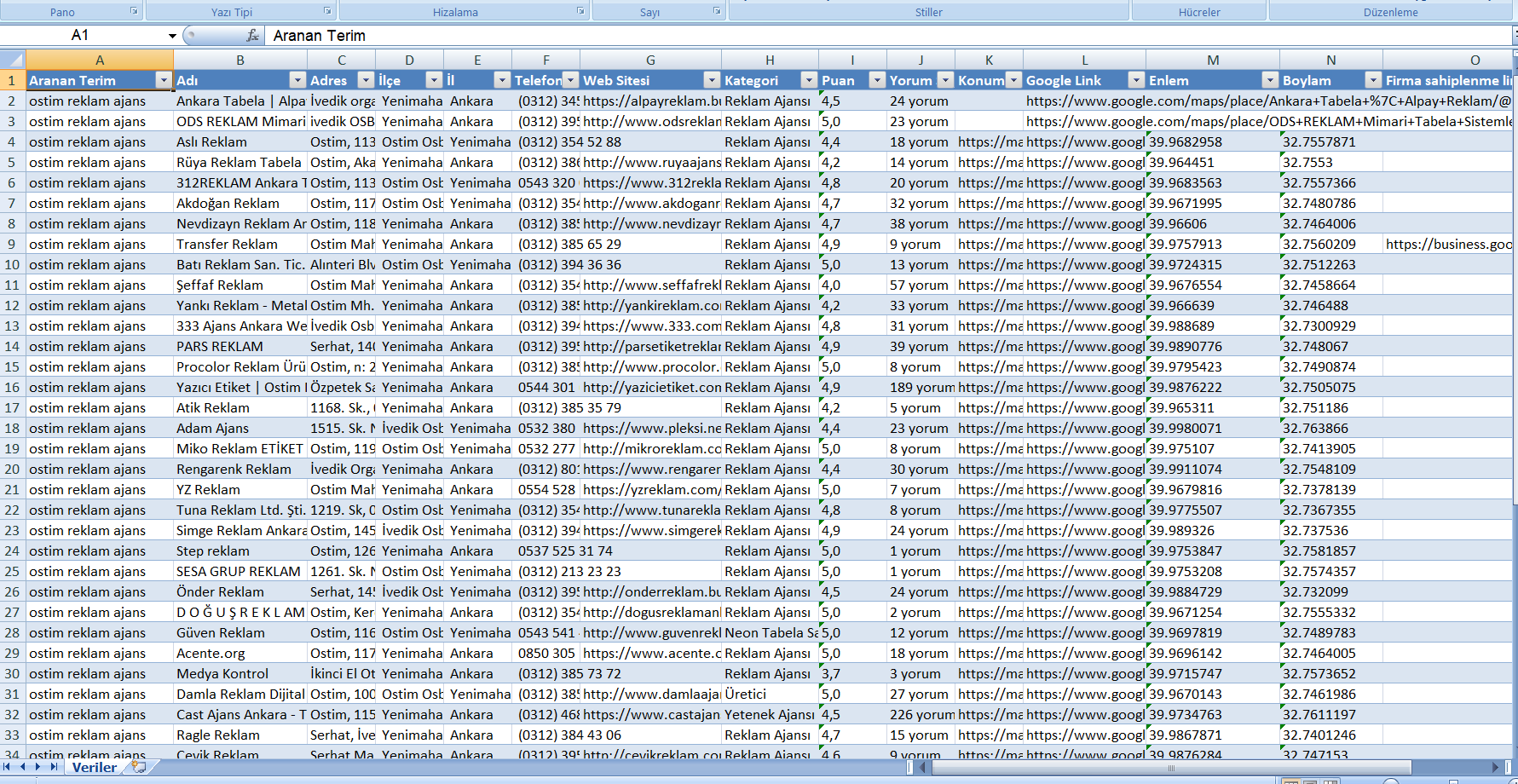Select the 'Neon Tabela' category cell in row 28
Image resolution: width=1518 pixels, height=784 pixels.
tap(770, 632)
